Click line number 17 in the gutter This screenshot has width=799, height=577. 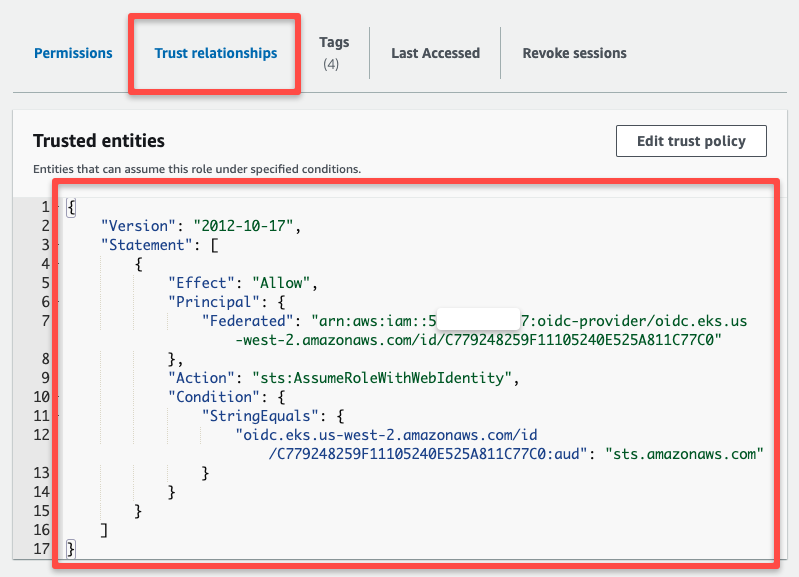(x=40, y=549)
